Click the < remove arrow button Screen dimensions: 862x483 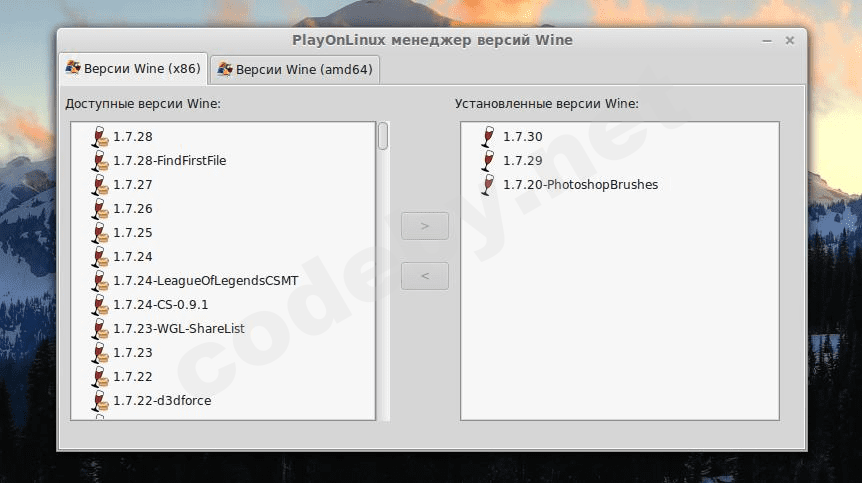pyautogui.click(x=425, y=276)
